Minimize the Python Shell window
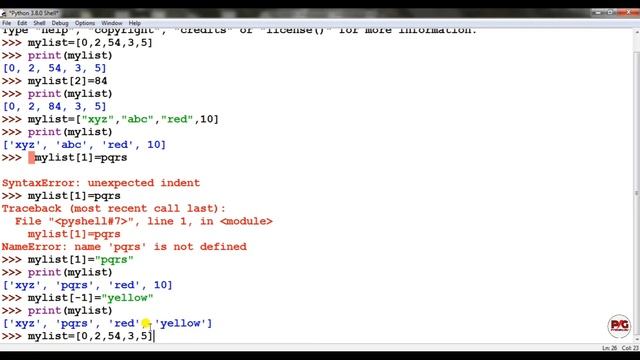Viewport: 640px width, 360px height. [598, 13]
